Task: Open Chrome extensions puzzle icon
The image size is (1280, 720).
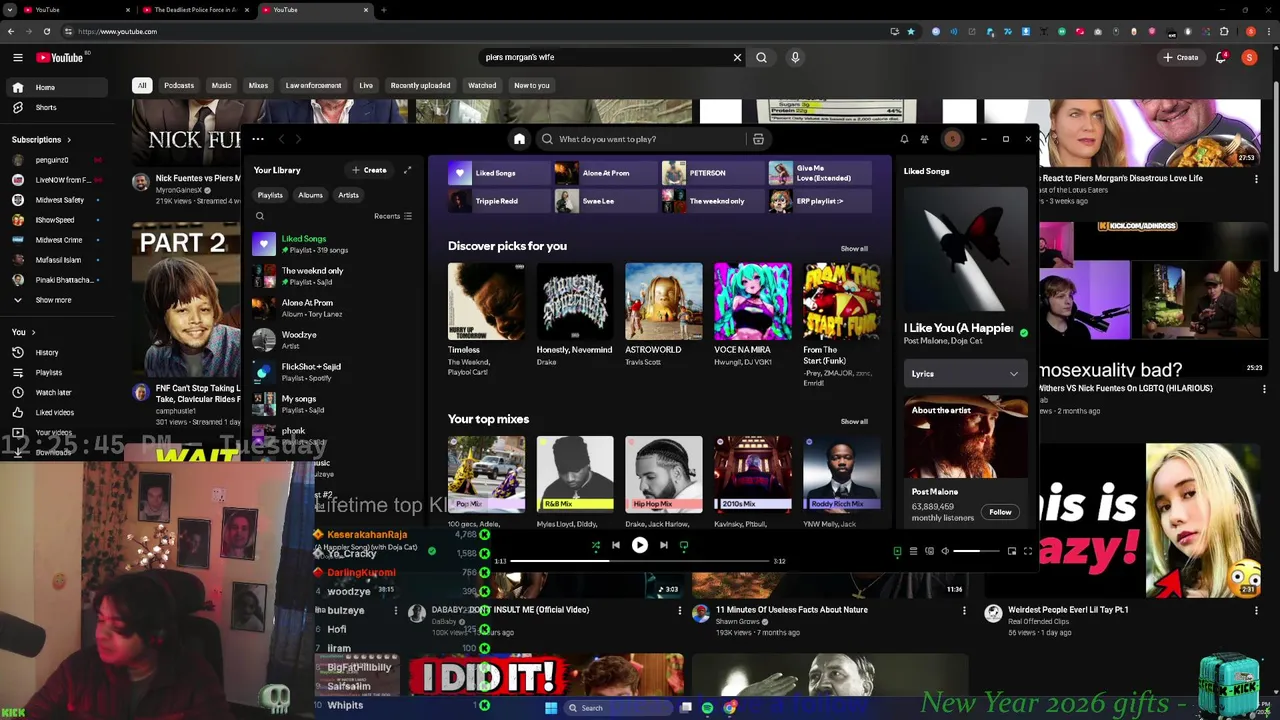Action: coord(1224,31)
